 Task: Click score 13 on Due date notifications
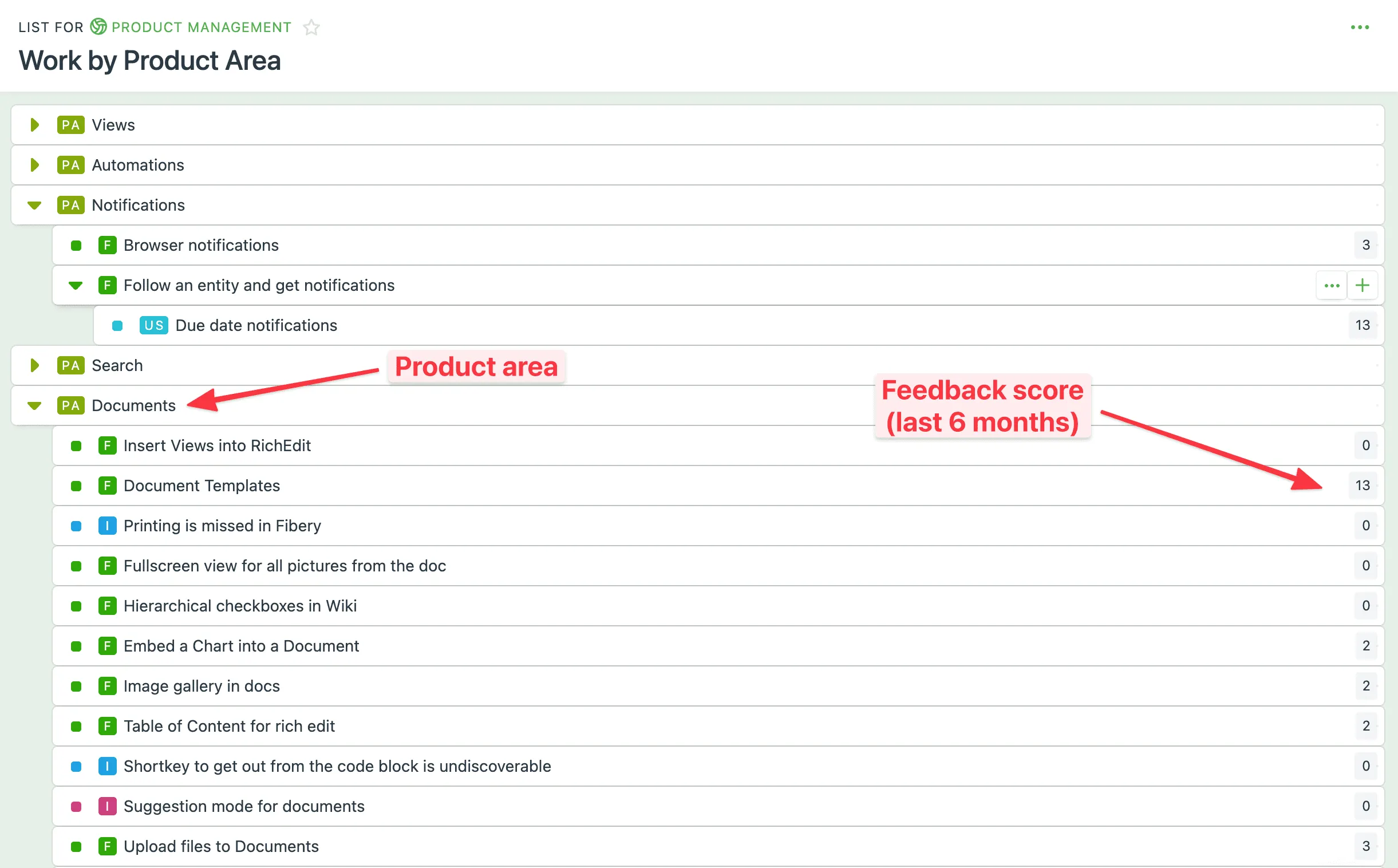(x=1363, y=325)
